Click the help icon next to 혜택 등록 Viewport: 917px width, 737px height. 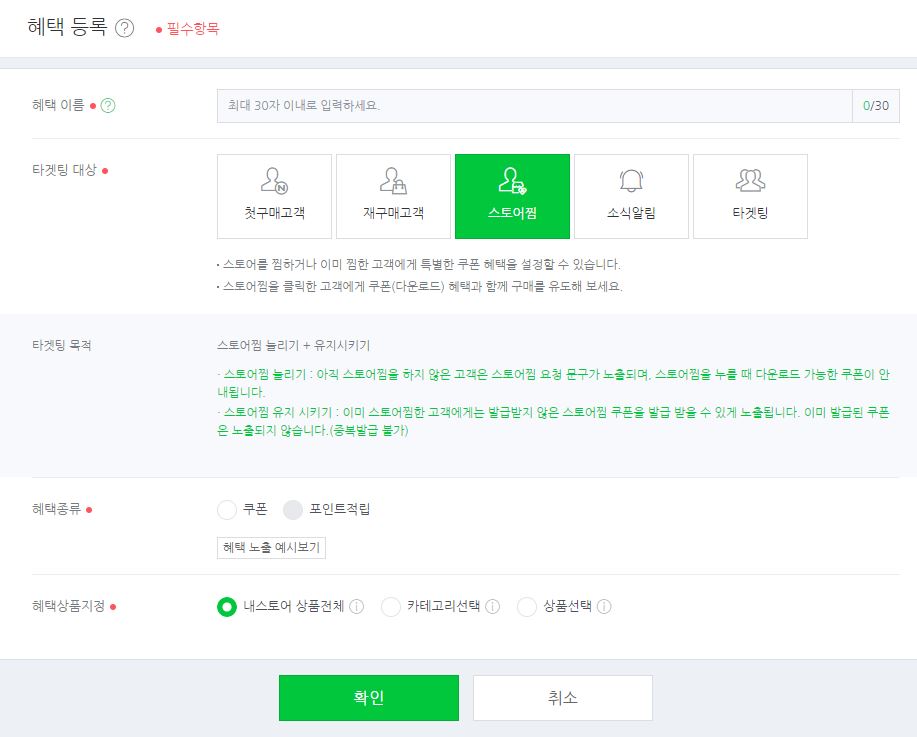pyautogui.click(x=124, y=28)
